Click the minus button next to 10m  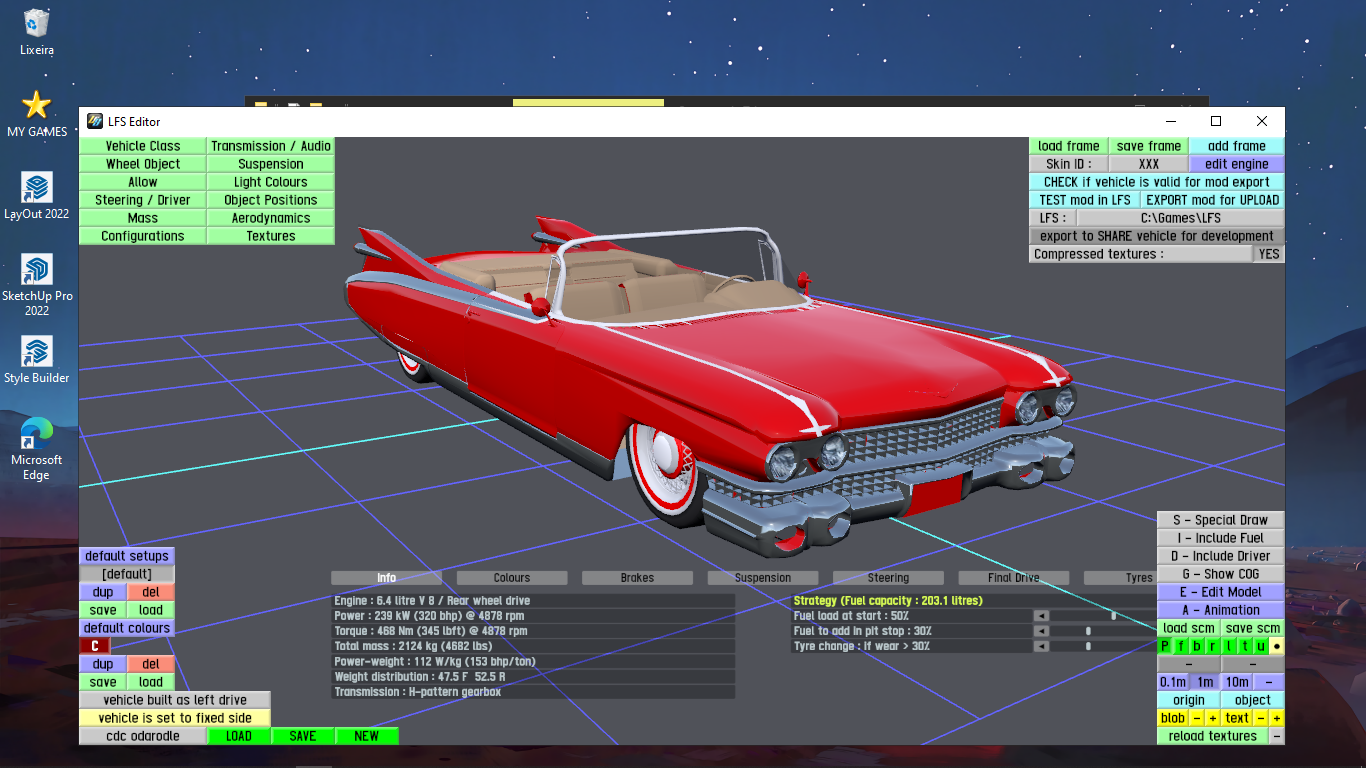tap(1269, 682)
